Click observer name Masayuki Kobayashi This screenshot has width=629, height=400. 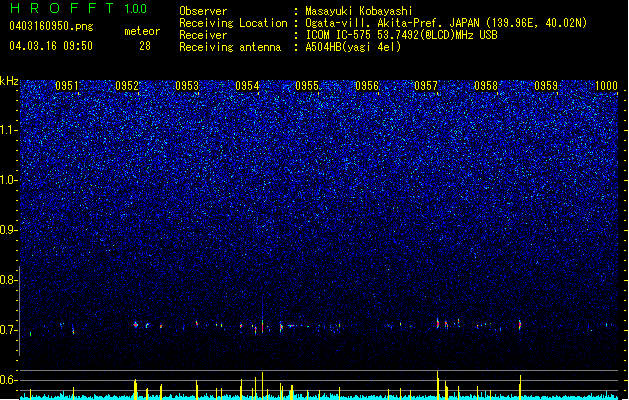pos(359,11)
